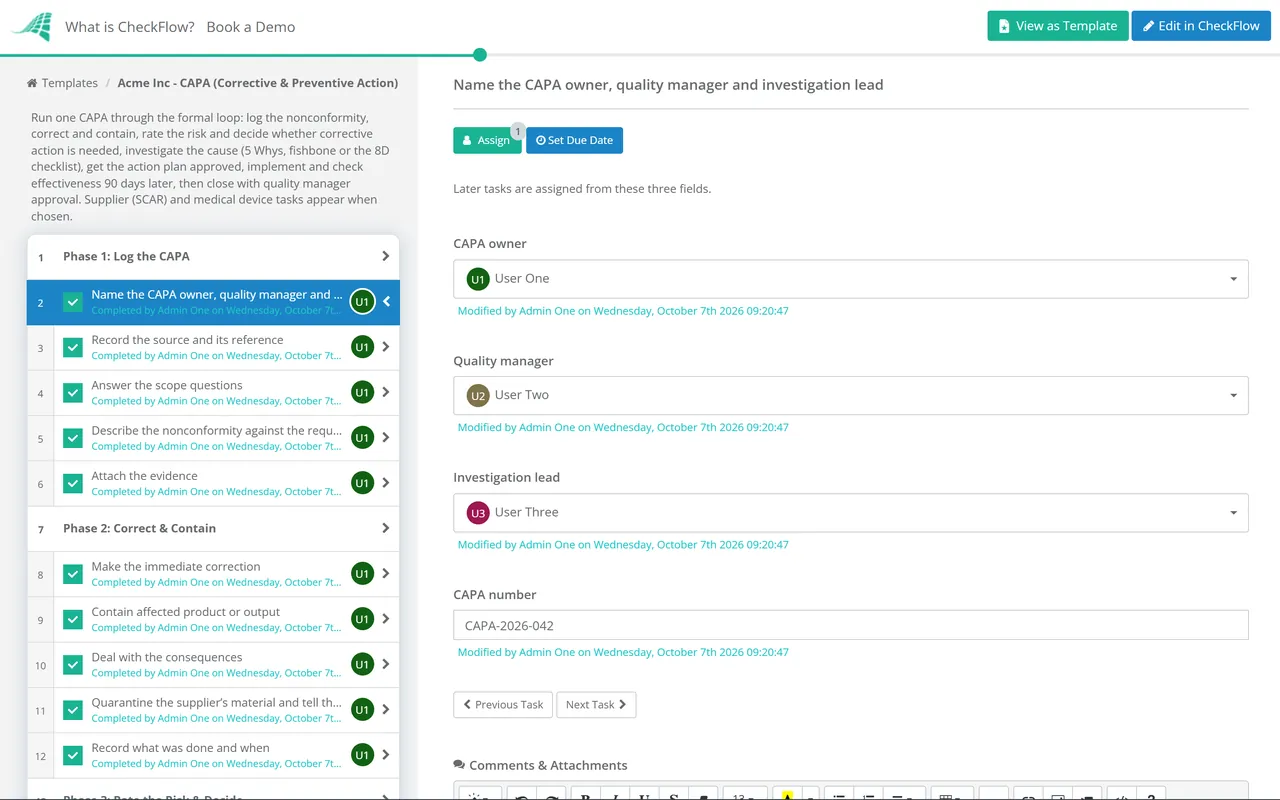Open the 'What is CheckFlow?' menu link
The image size is (1280, 800).
point(130,27)
